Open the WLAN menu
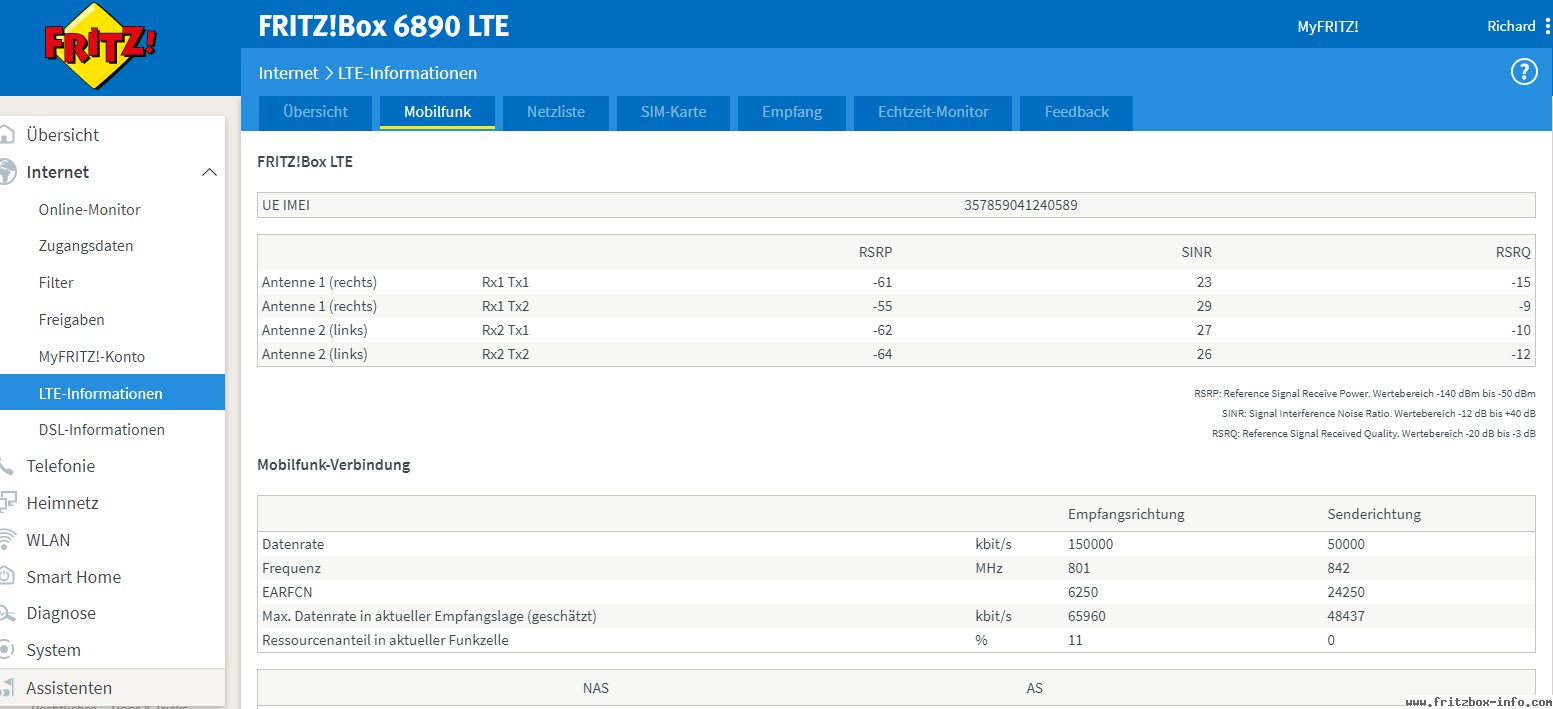Screen dimensions: 1553x709 pyautogui.click(x=48, y=540)
